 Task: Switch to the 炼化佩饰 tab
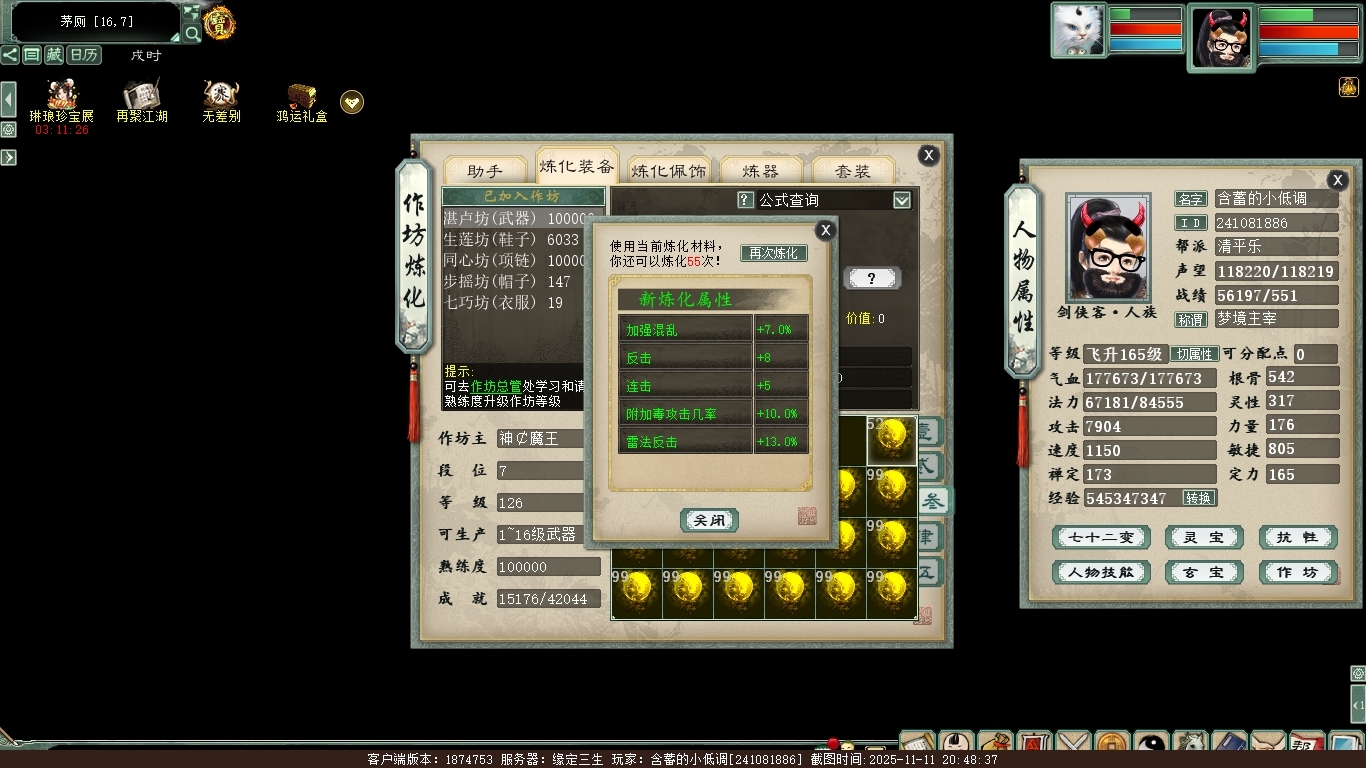pos(669,171)
